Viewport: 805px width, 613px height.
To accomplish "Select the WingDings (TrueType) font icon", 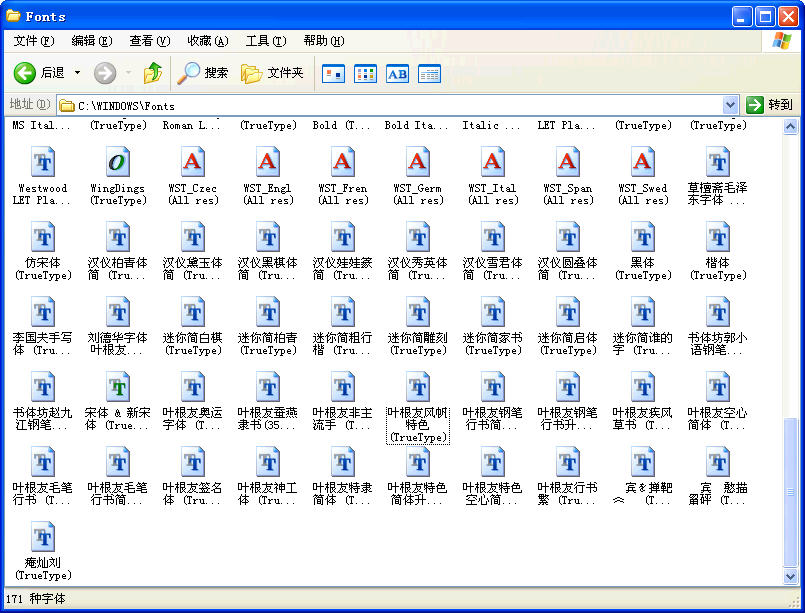I will (118, 162).
